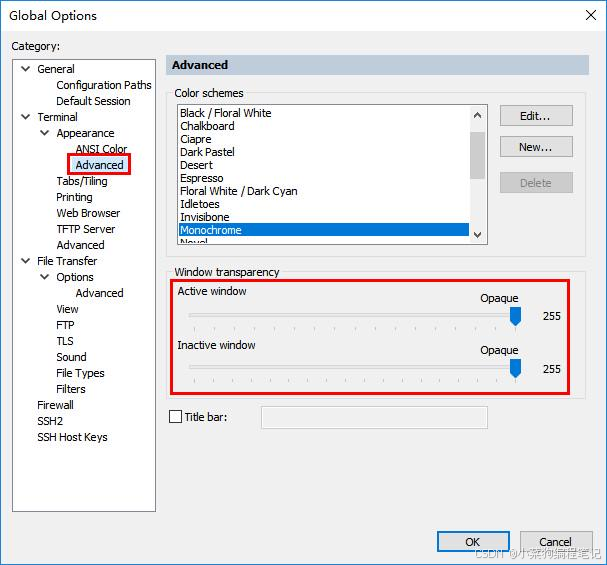Select the File Transfer tree label
The height and width of the screenshot is (565, 607).
pos(67,261)
